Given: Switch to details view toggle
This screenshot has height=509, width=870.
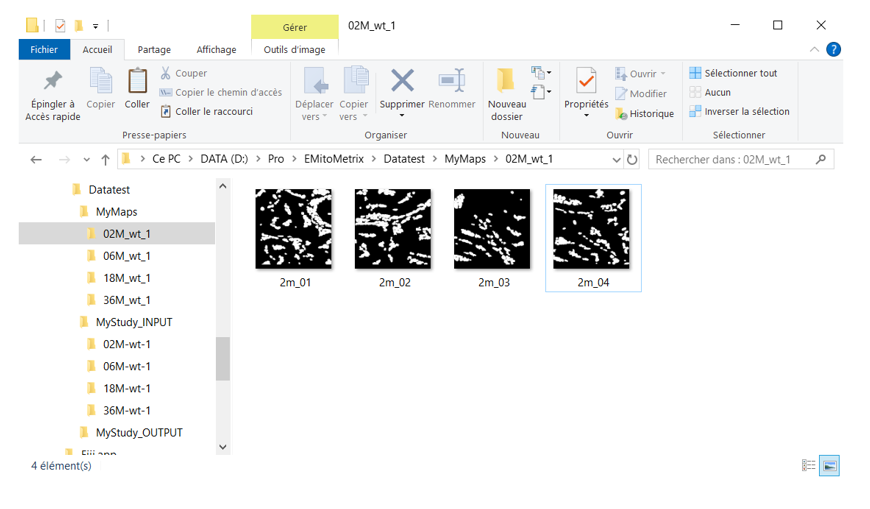Looking at the screenshot, I should pyautogui.click(x=809, y=466).
